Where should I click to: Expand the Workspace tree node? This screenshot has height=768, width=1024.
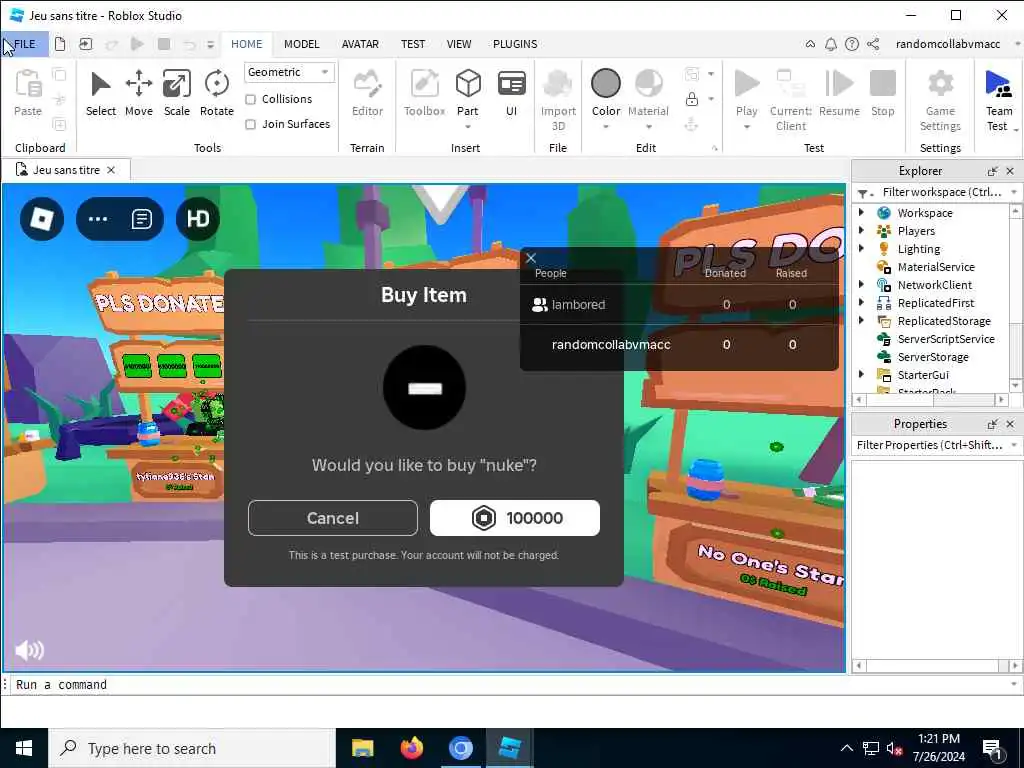(861, 212)
